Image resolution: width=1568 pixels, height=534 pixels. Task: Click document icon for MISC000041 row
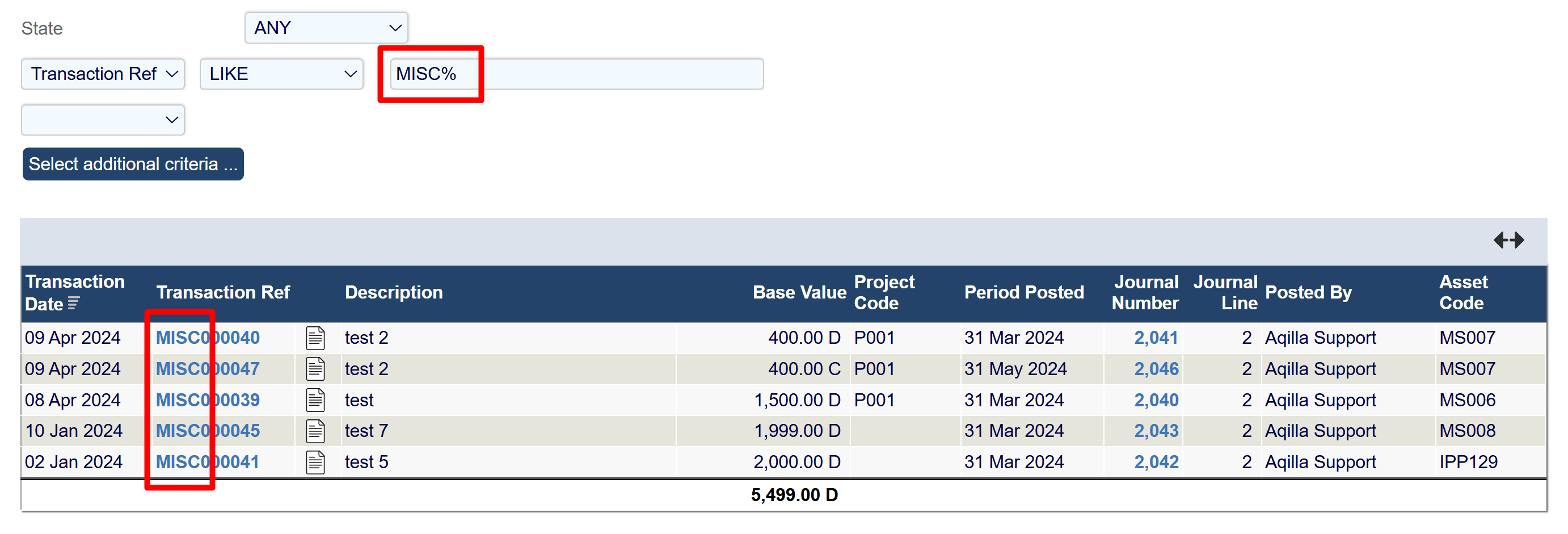pos(315,462)
